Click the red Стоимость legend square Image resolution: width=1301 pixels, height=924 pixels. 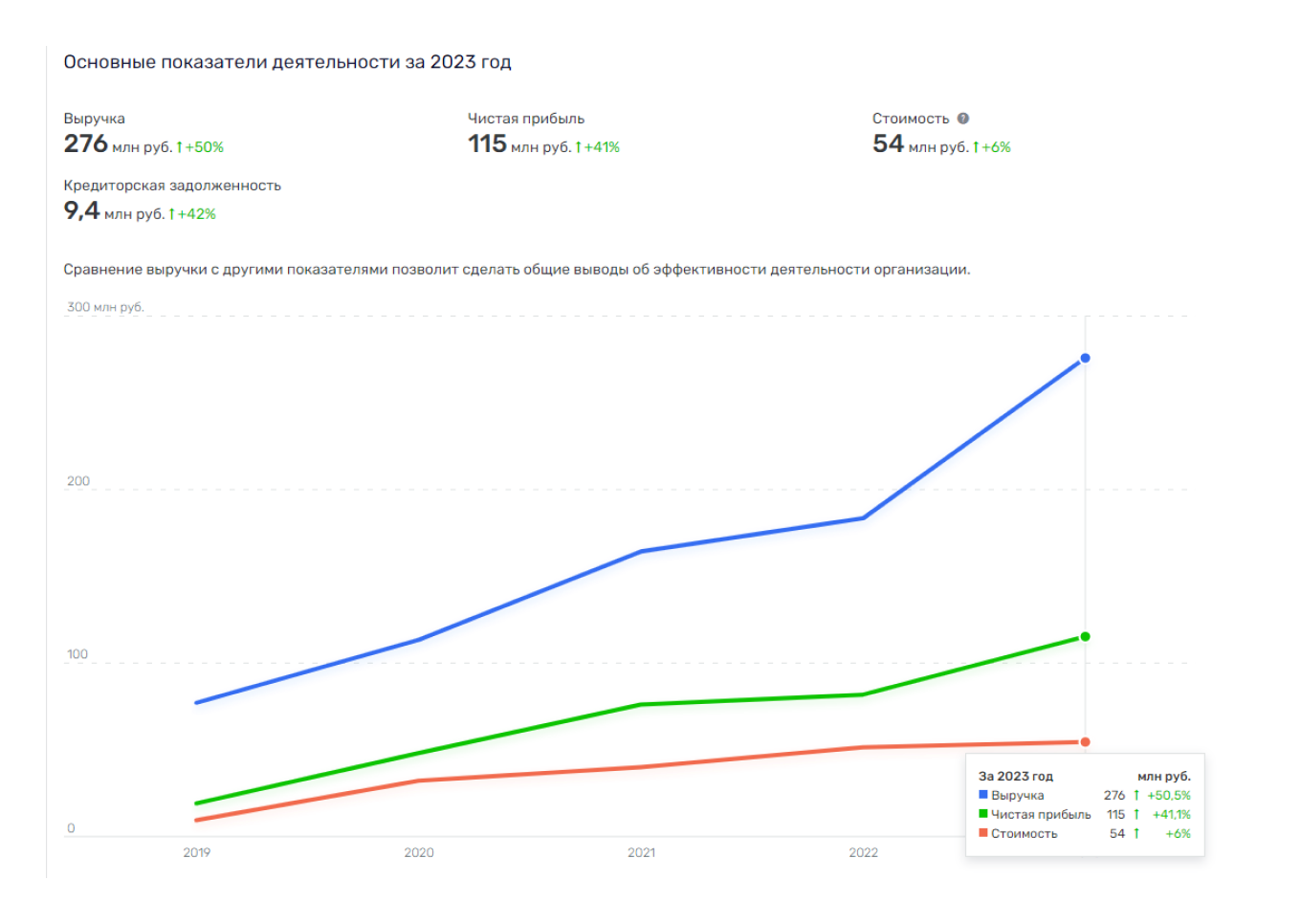tap(983, 833)
